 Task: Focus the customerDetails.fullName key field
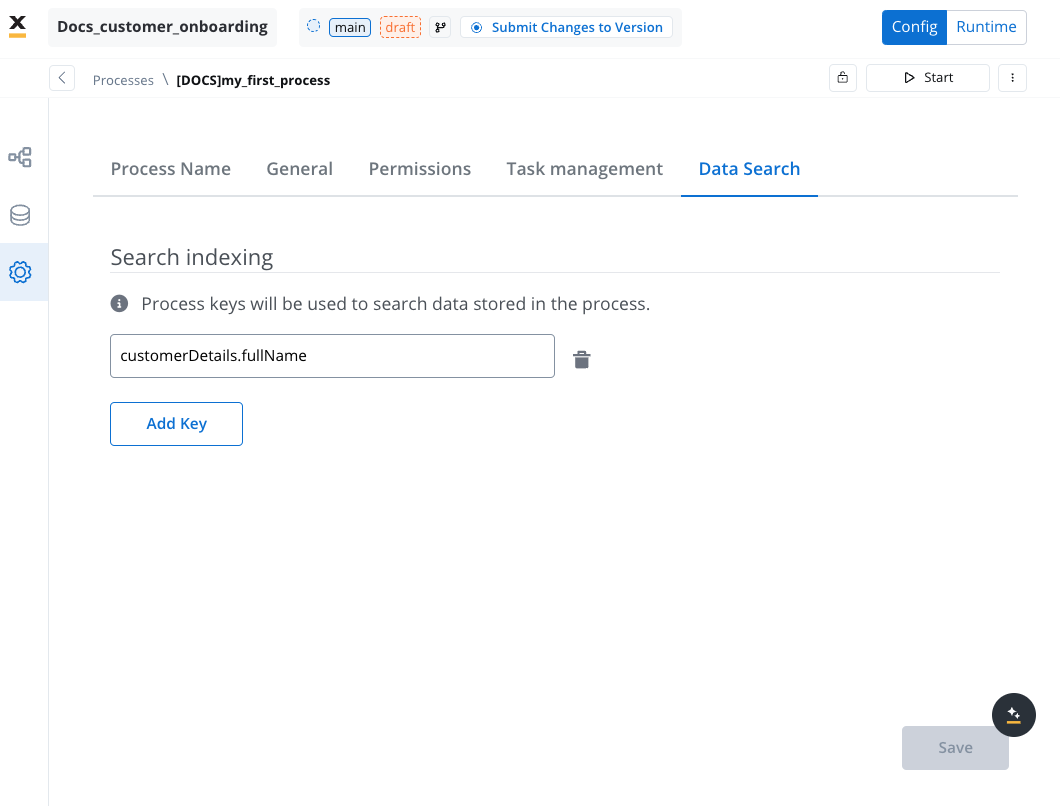point(332,356)
